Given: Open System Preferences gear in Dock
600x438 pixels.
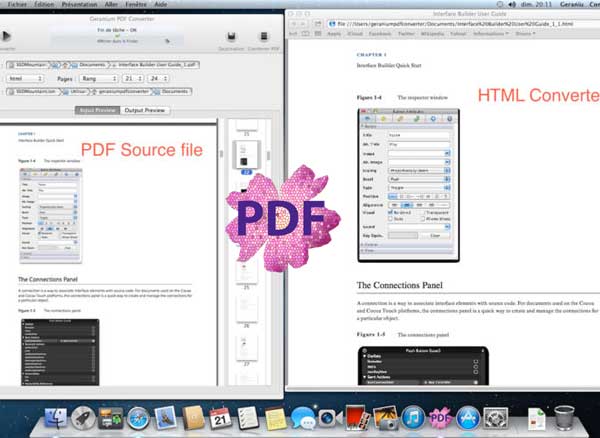Looking at the screenshot, I should [496, 418].
